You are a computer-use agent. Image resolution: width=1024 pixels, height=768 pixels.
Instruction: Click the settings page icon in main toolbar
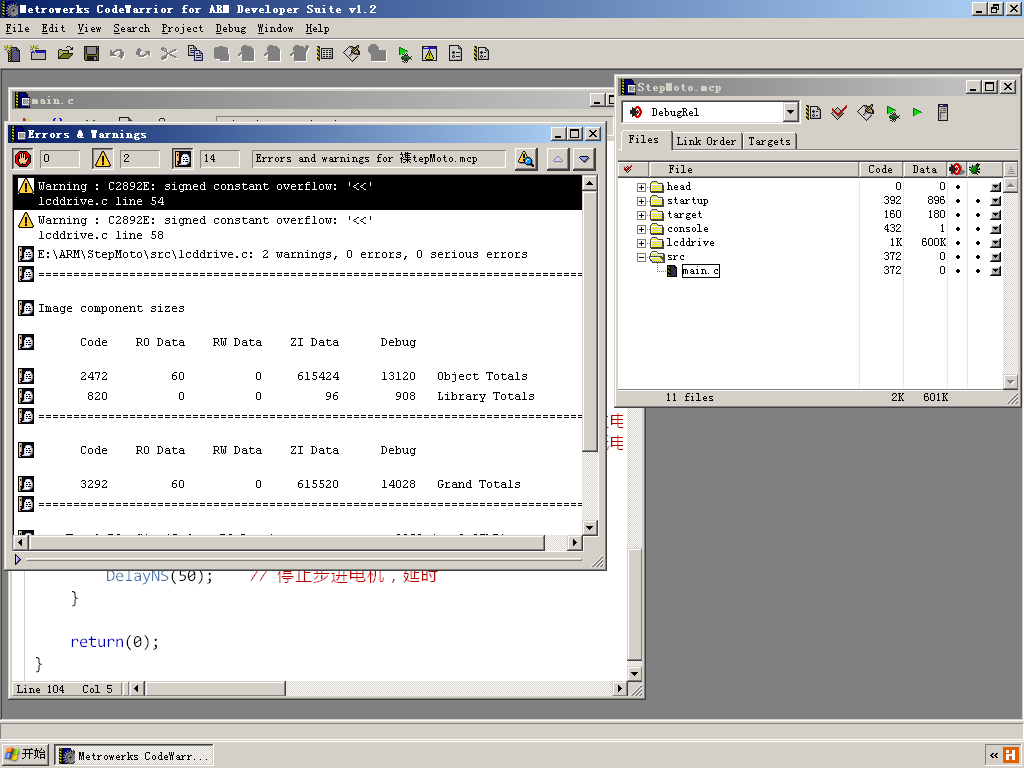pos(456,54)
